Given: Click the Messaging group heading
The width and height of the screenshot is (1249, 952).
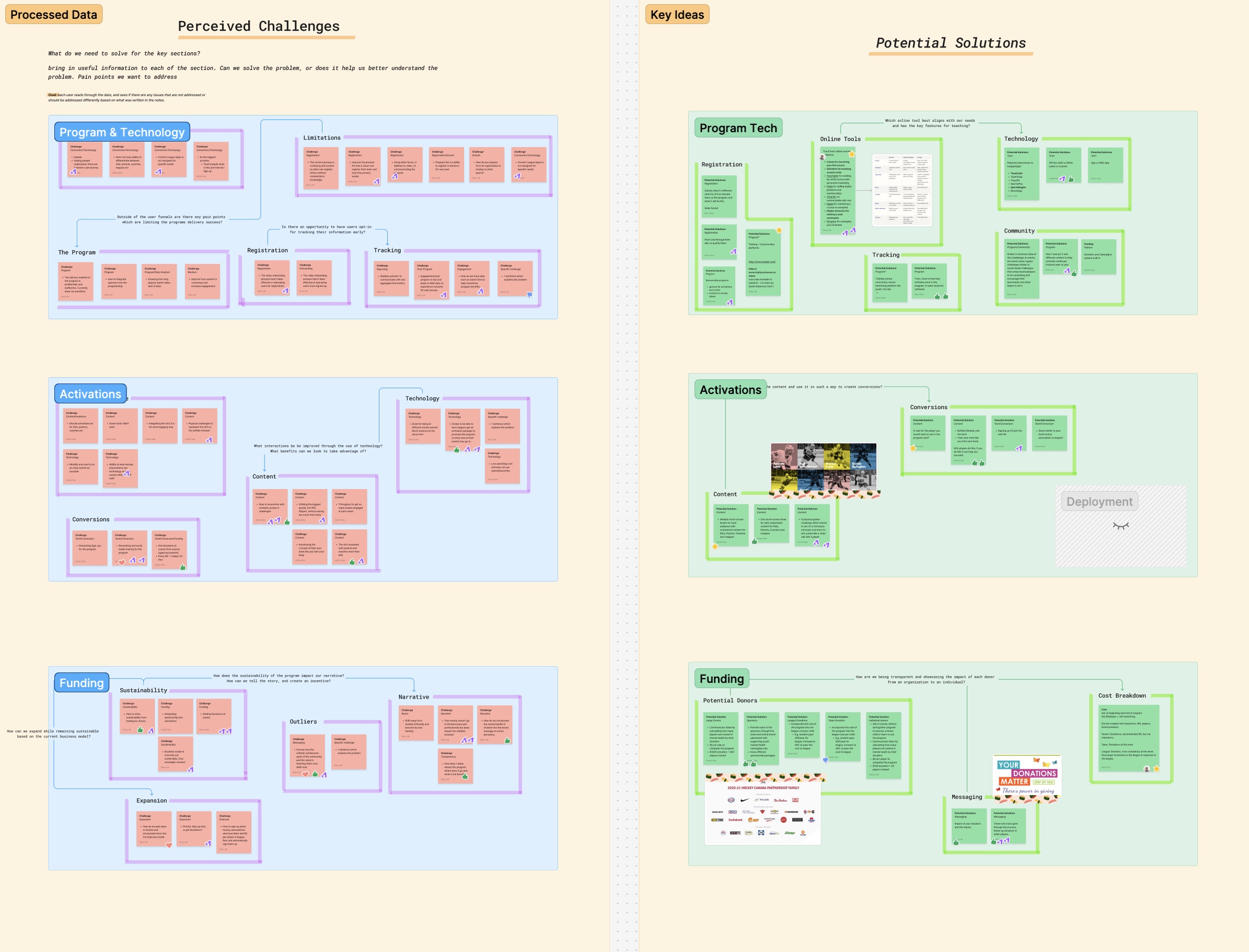Looking at the screenshot, I should pos(967,797).
